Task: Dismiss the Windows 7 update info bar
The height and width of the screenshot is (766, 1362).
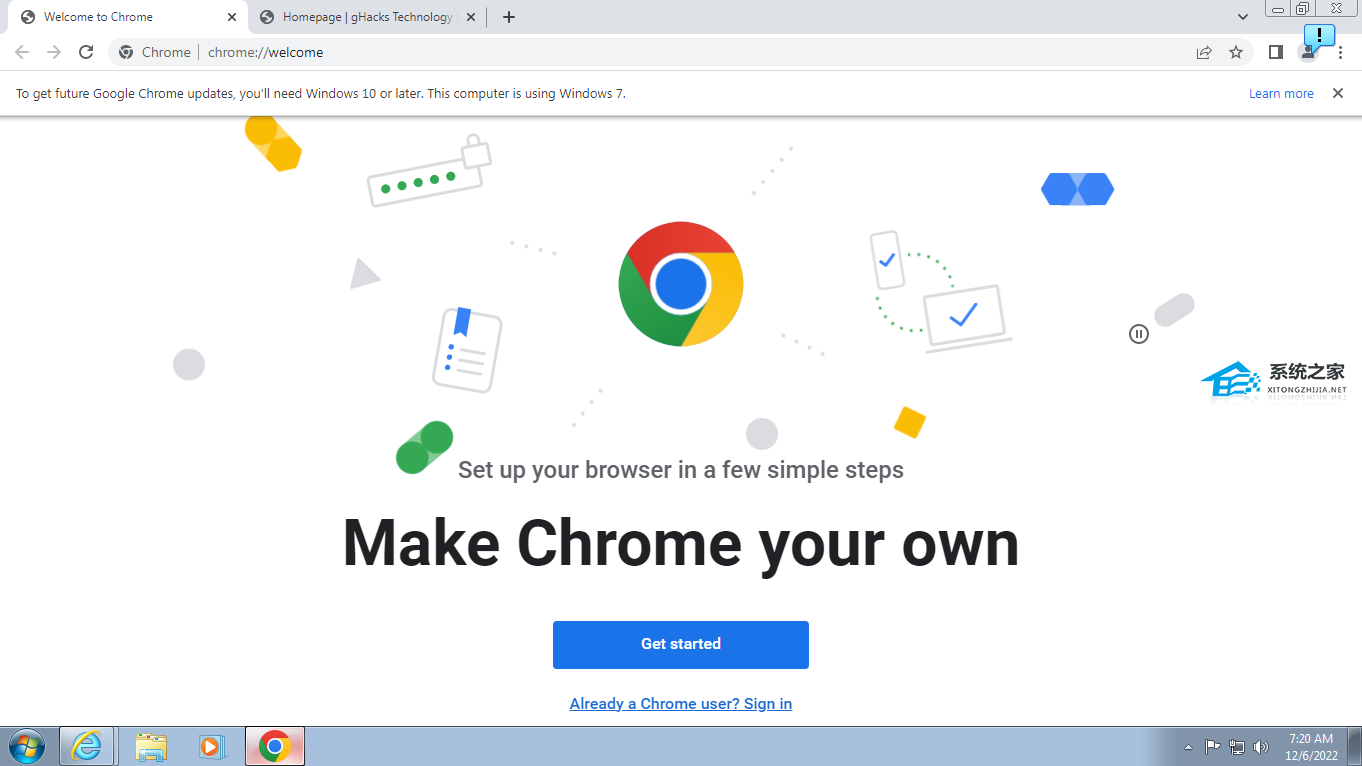Action: click(1338, 93)
